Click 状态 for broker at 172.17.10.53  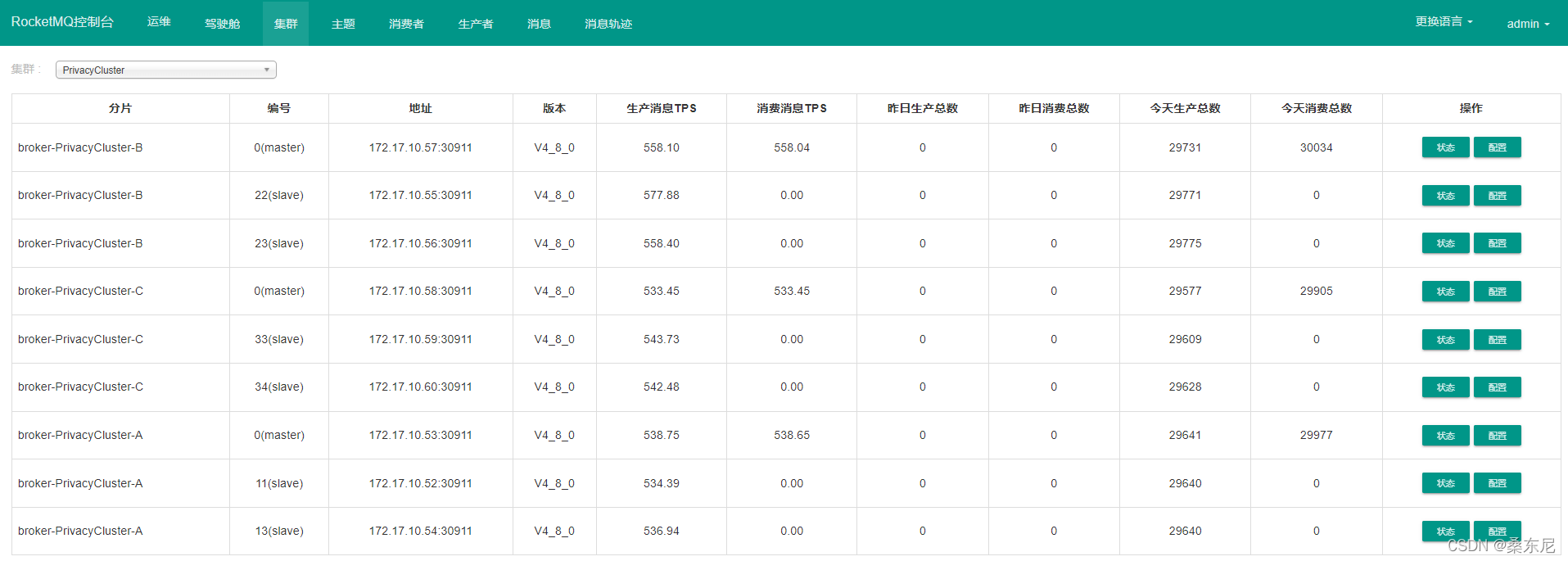1445,436
